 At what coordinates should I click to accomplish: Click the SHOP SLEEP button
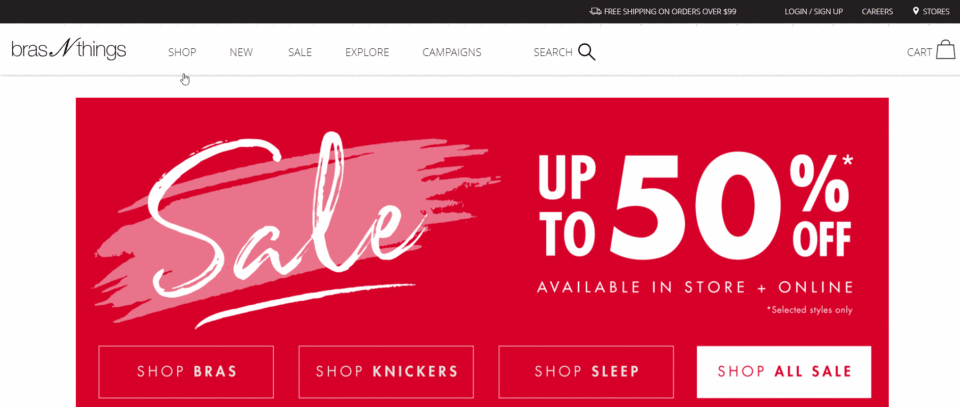coord(586,372)
